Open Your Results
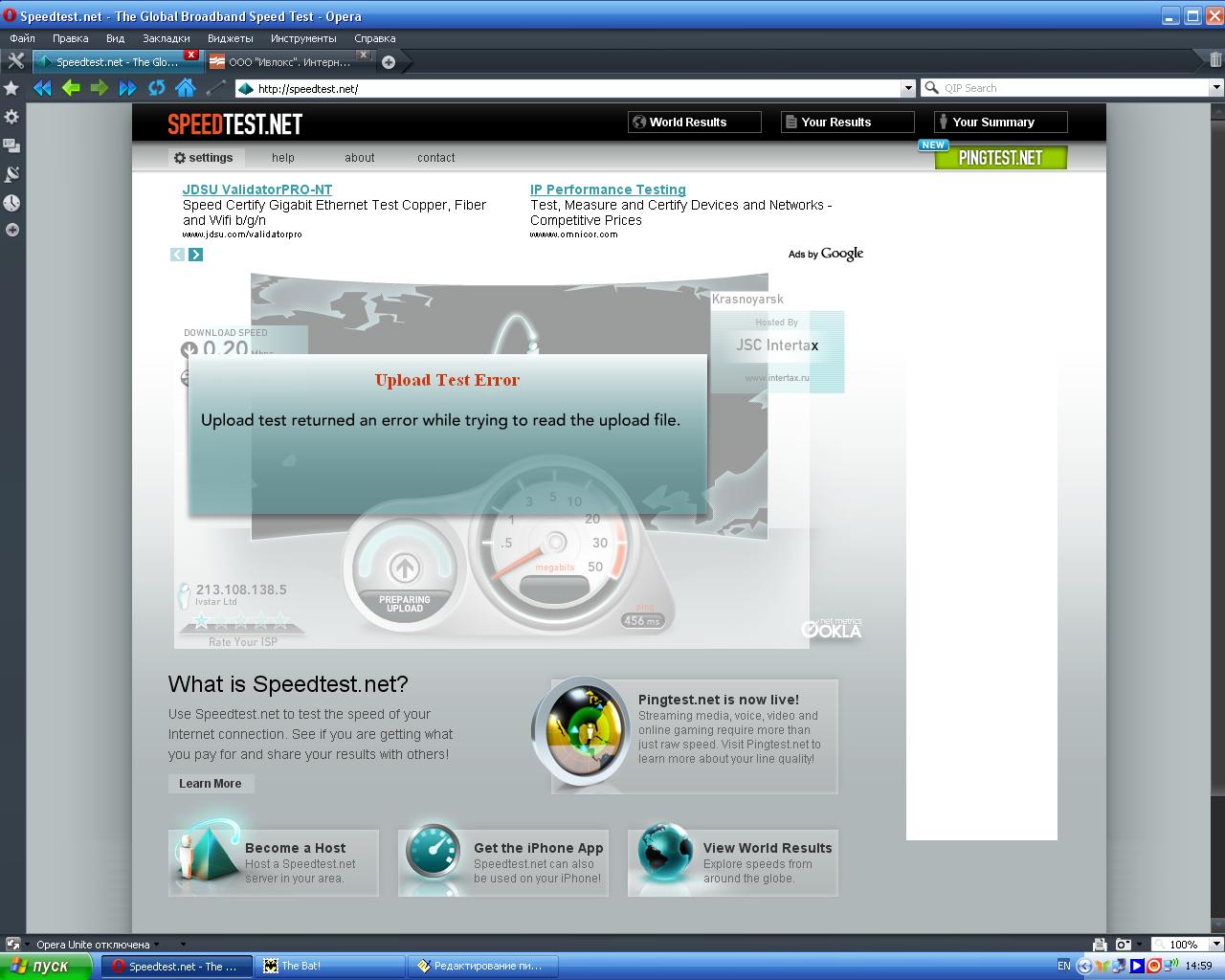1225x980 pixels. pyautogui.click(x=848, y=122)
